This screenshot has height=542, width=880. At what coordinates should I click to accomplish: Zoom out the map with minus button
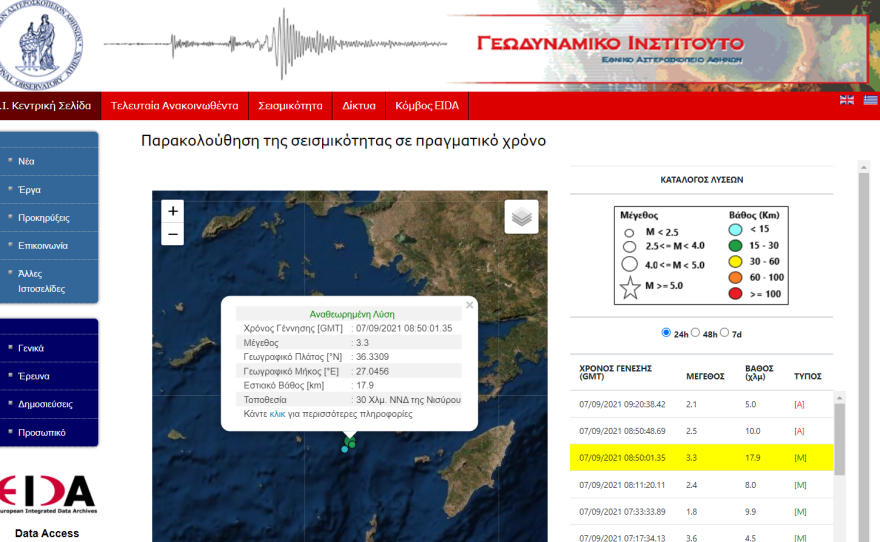click(x=173, y=234)
